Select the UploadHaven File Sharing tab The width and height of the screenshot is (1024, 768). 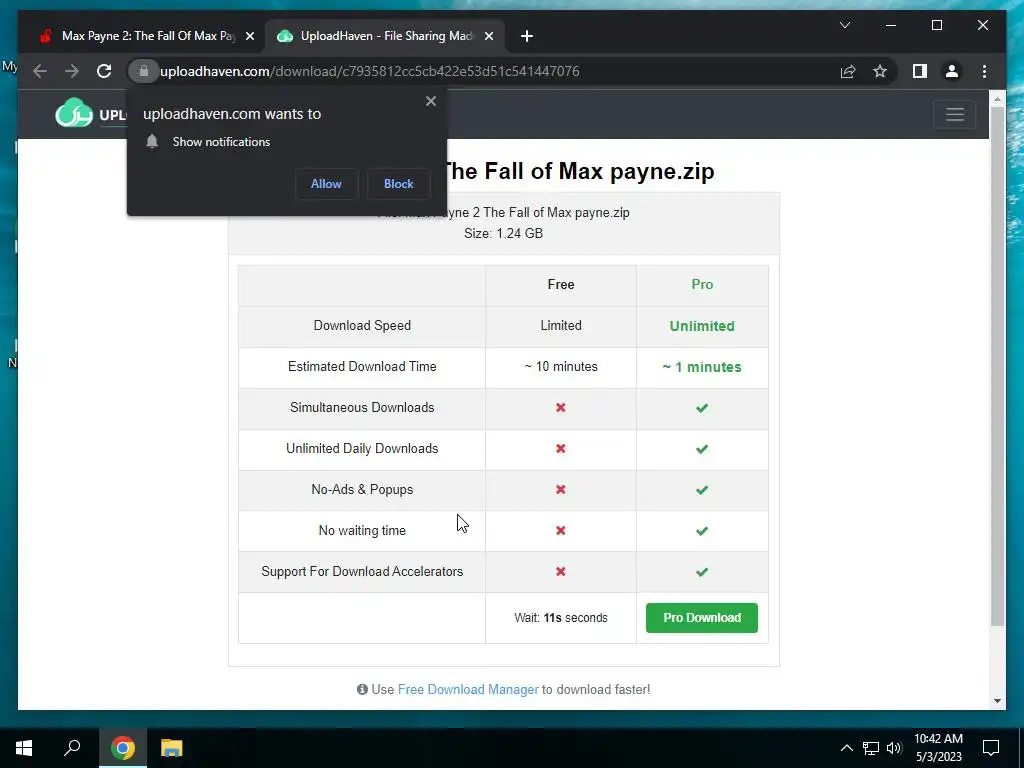coord(385,36)
